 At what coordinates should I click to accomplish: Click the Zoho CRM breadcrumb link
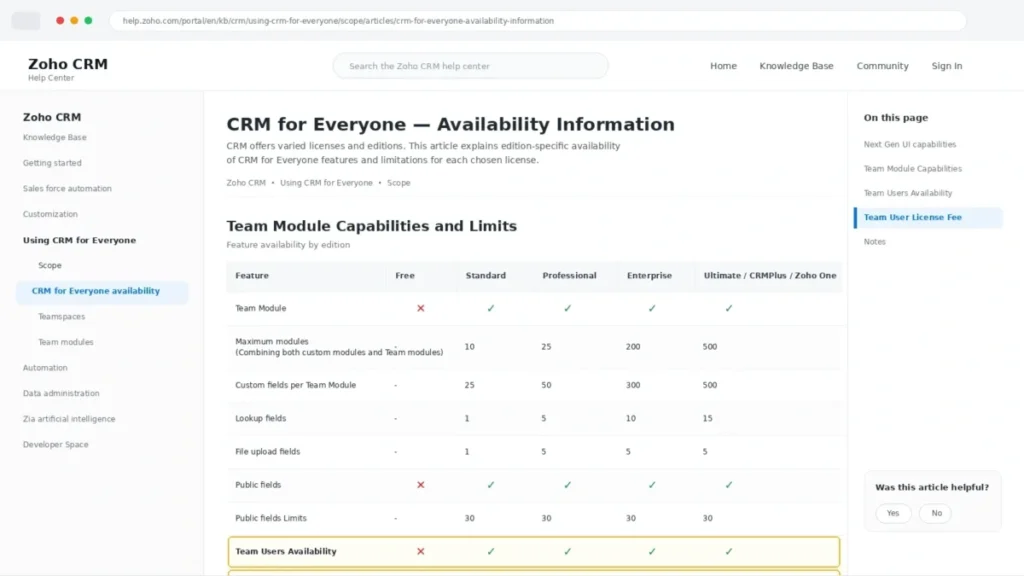tap(246, 183)
